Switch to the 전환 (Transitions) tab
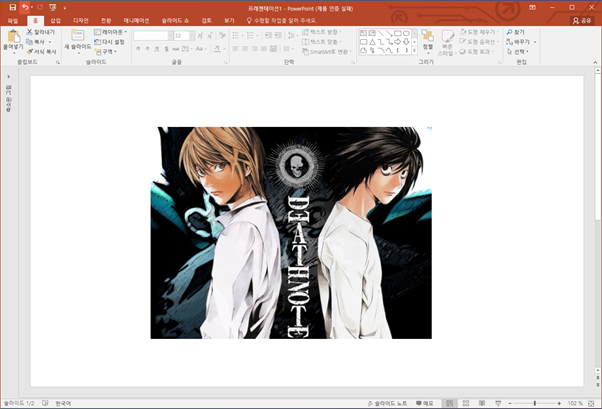 pyautogui.click(x=106, y=20)
